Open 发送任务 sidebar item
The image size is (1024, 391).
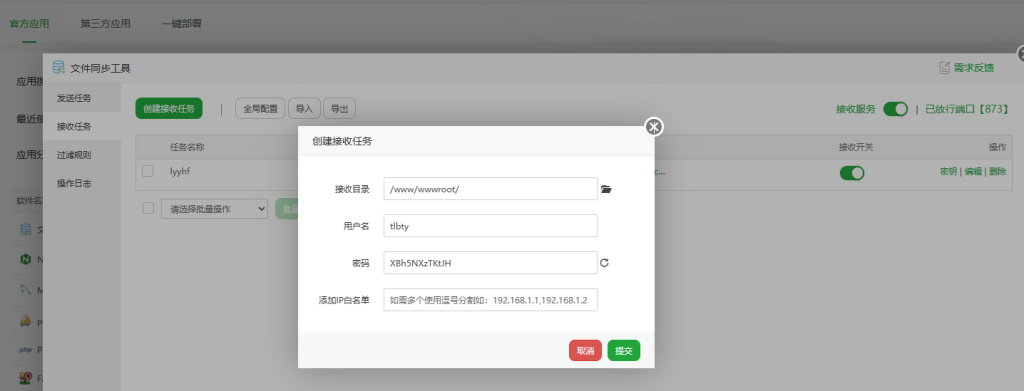pyautogui.click(x=82, y=98)
